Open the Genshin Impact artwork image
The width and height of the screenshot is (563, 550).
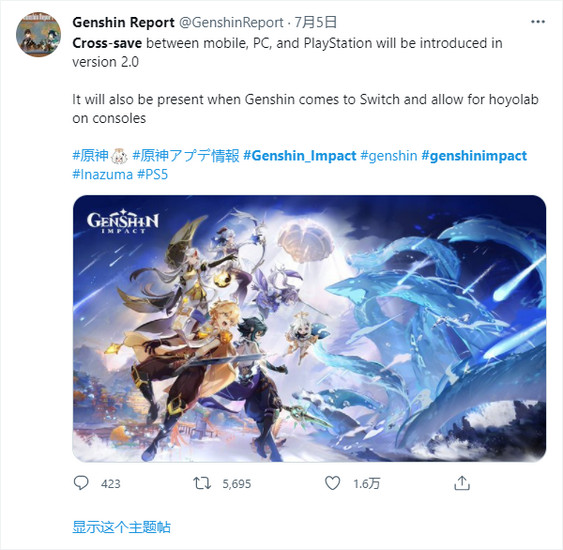coord(309,328)
